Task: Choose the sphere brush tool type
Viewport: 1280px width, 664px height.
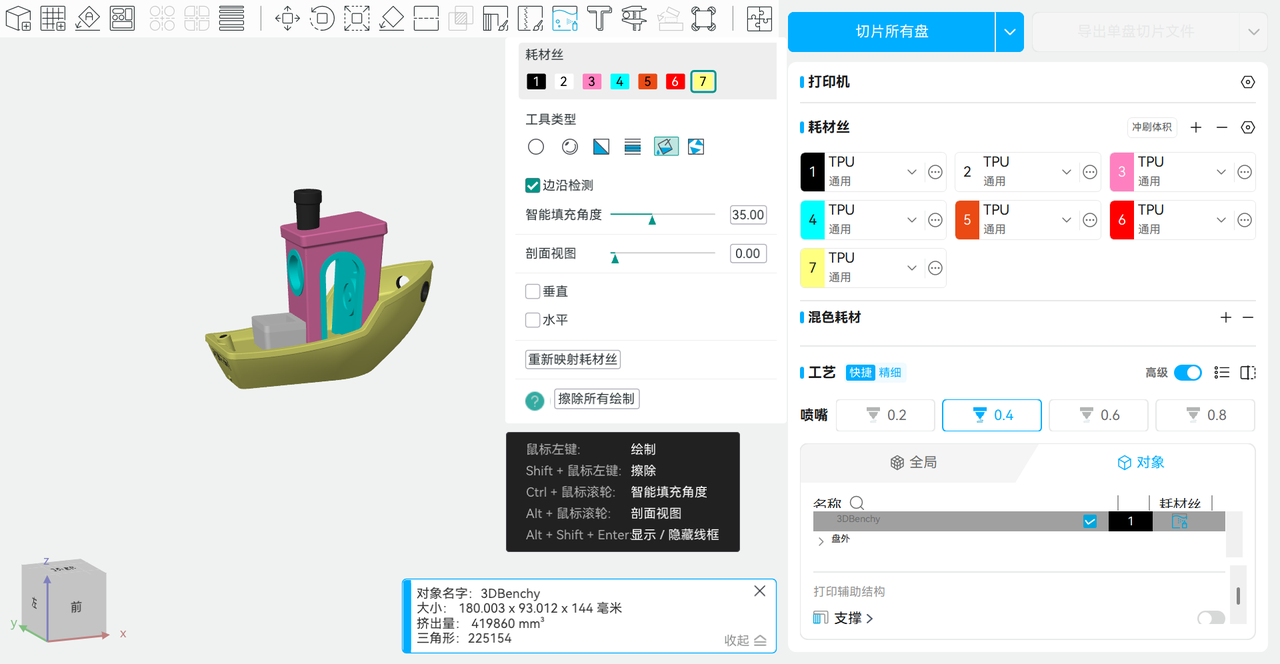Action: pyautogui.click(x=570, y=147)
